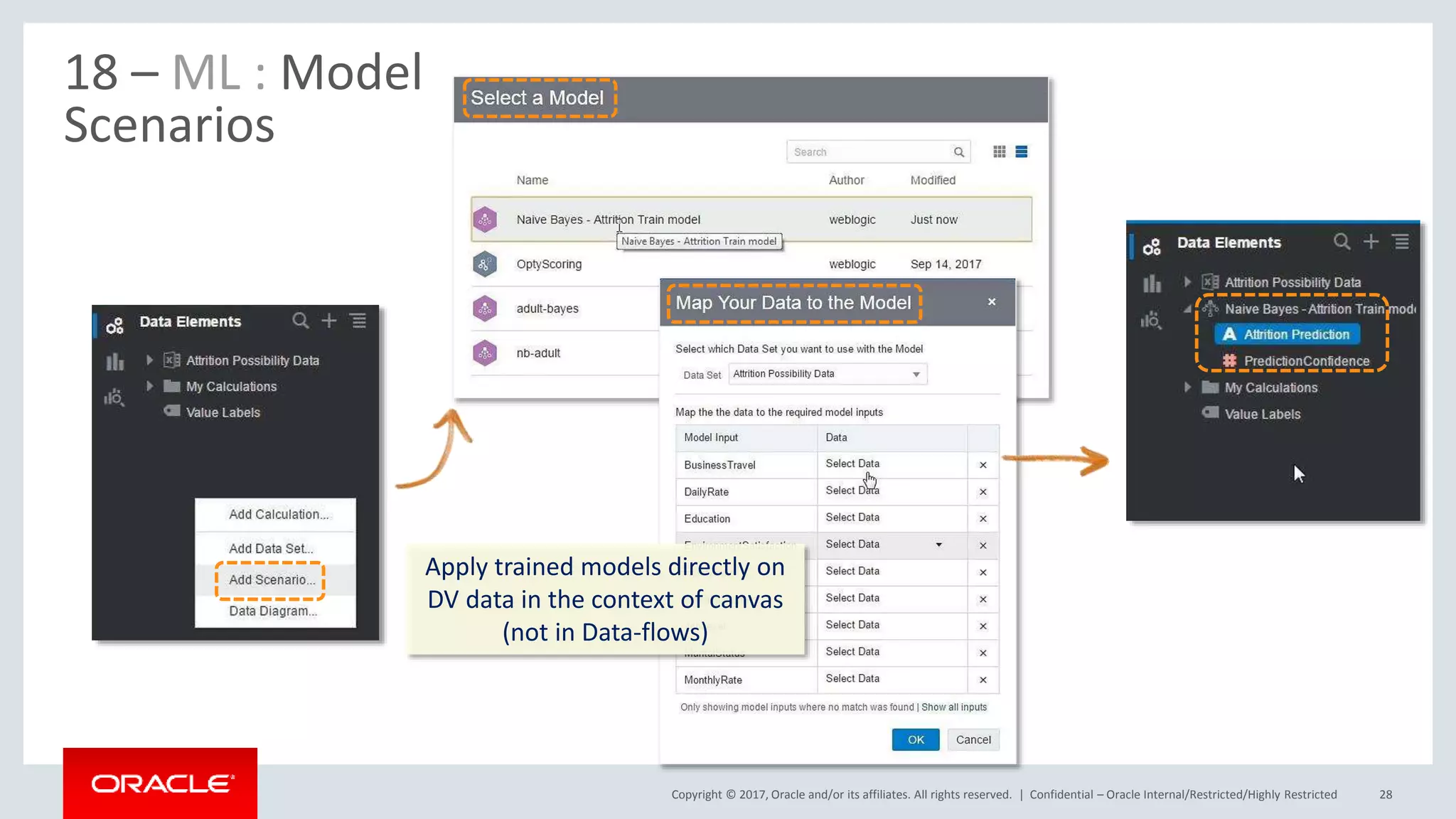Select Visualizations bar chart icon in right panel

point(1152,284)
